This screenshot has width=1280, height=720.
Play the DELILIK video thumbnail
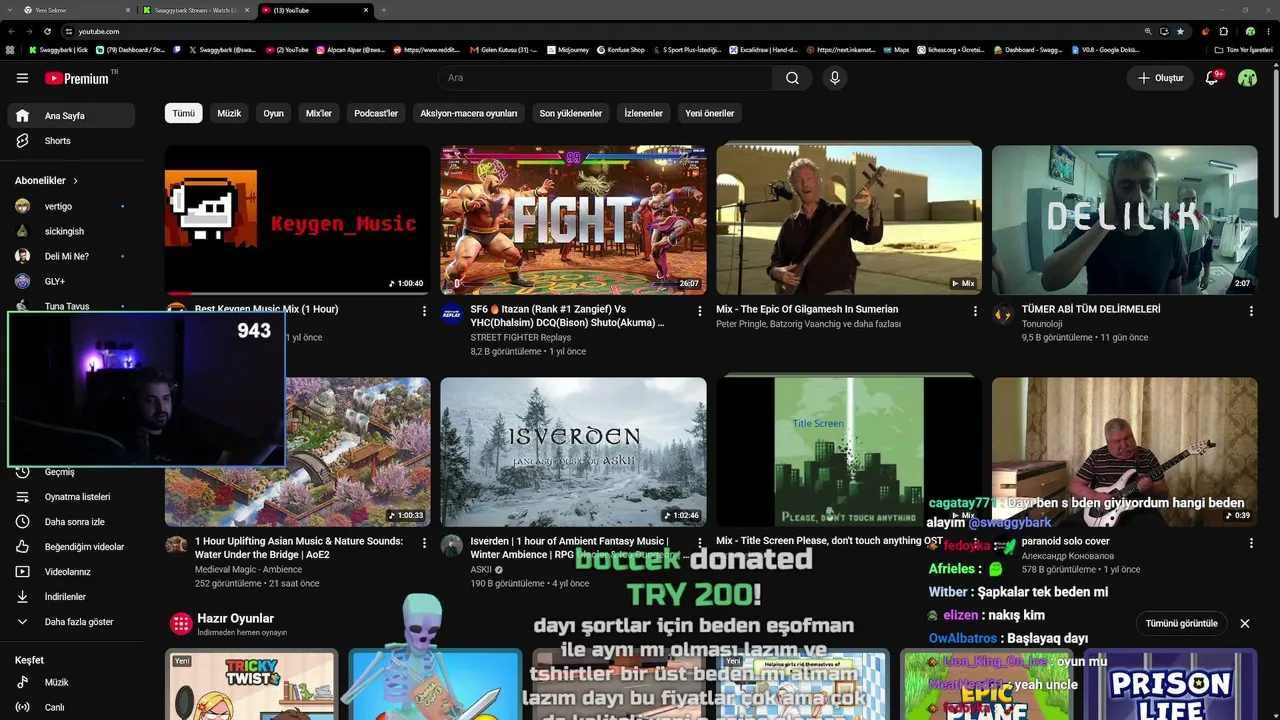point(1125,220)
